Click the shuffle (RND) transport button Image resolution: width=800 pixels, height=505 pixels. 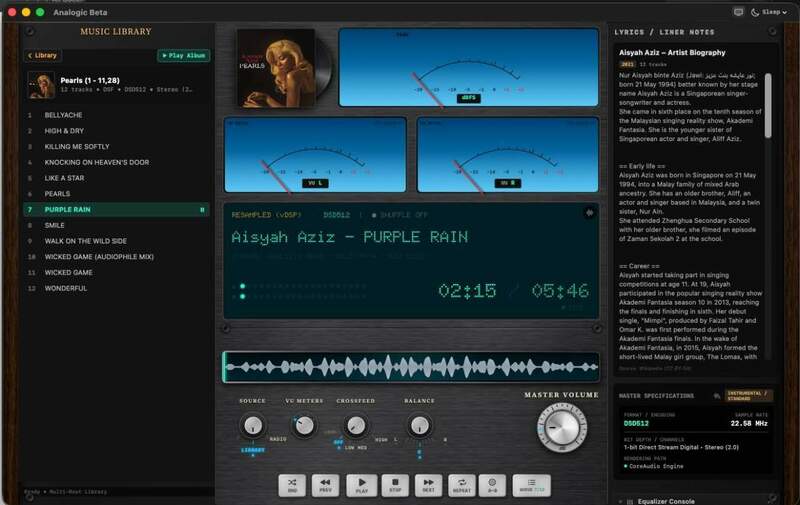pos(292,485)
